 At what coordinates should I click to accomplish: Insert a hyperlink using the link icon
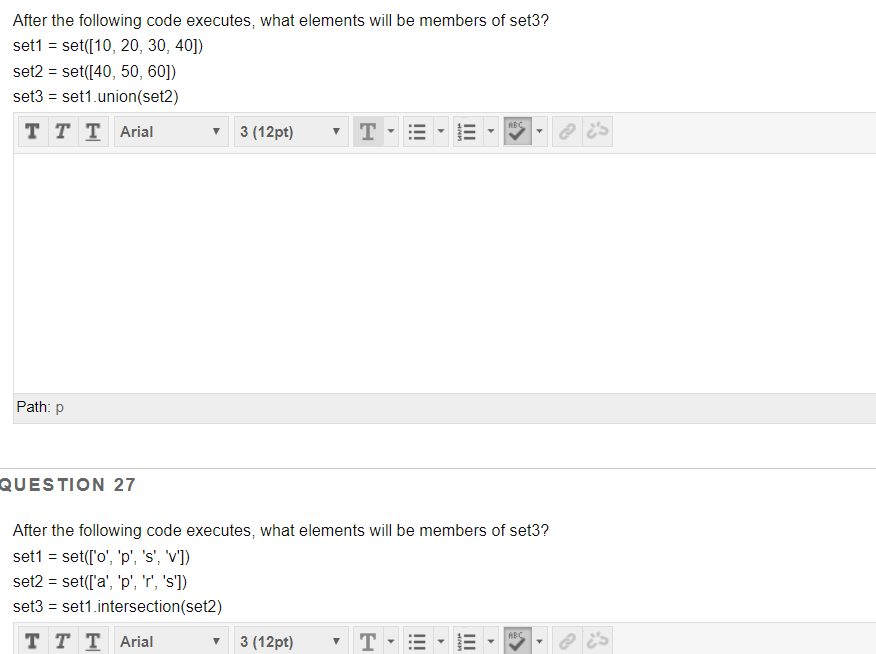point(567,131)
